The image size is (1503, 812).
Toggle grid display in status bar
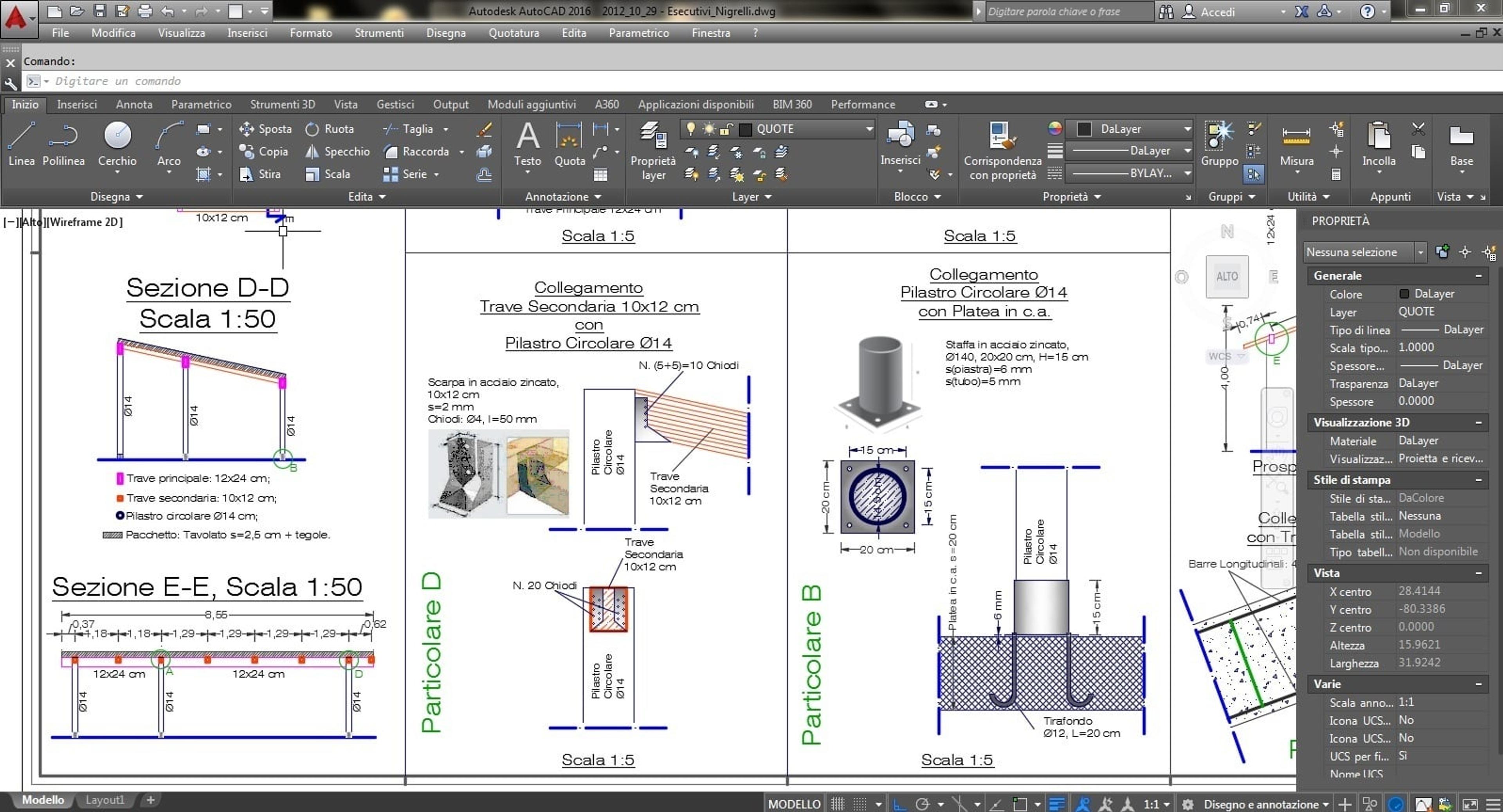[838, 805]
